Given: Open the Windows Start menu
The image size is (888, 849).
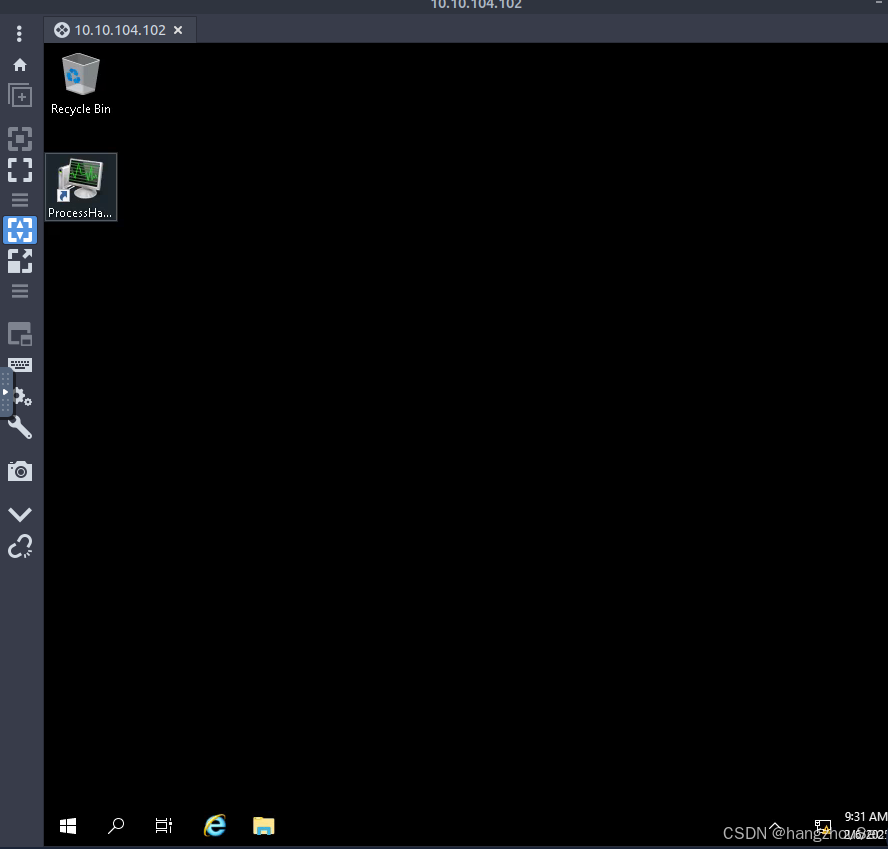Looking at the screenshot, I should point(67,826).
